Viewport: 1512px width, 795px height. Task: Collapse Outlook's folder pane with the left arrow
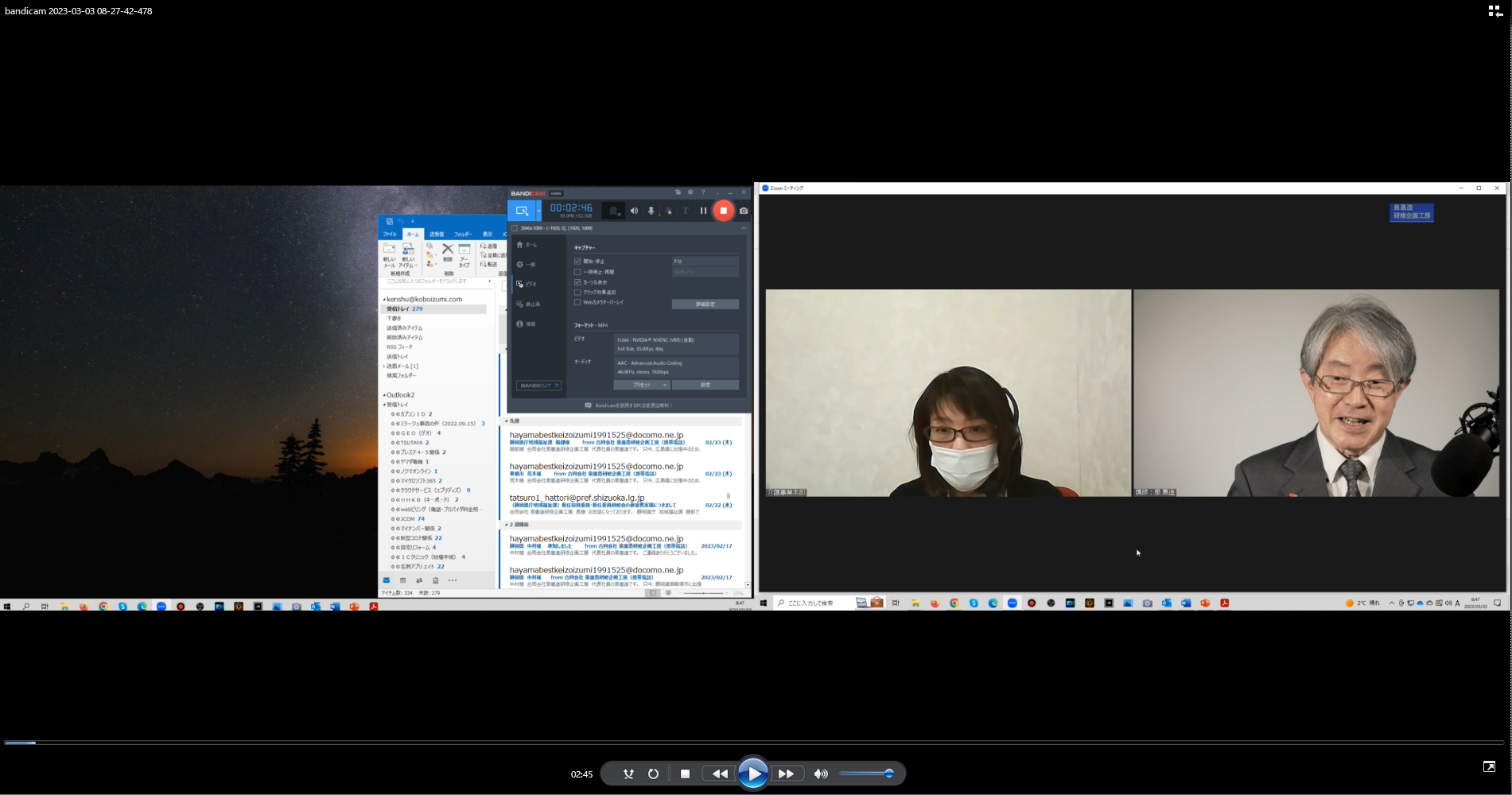click(489, 281)
